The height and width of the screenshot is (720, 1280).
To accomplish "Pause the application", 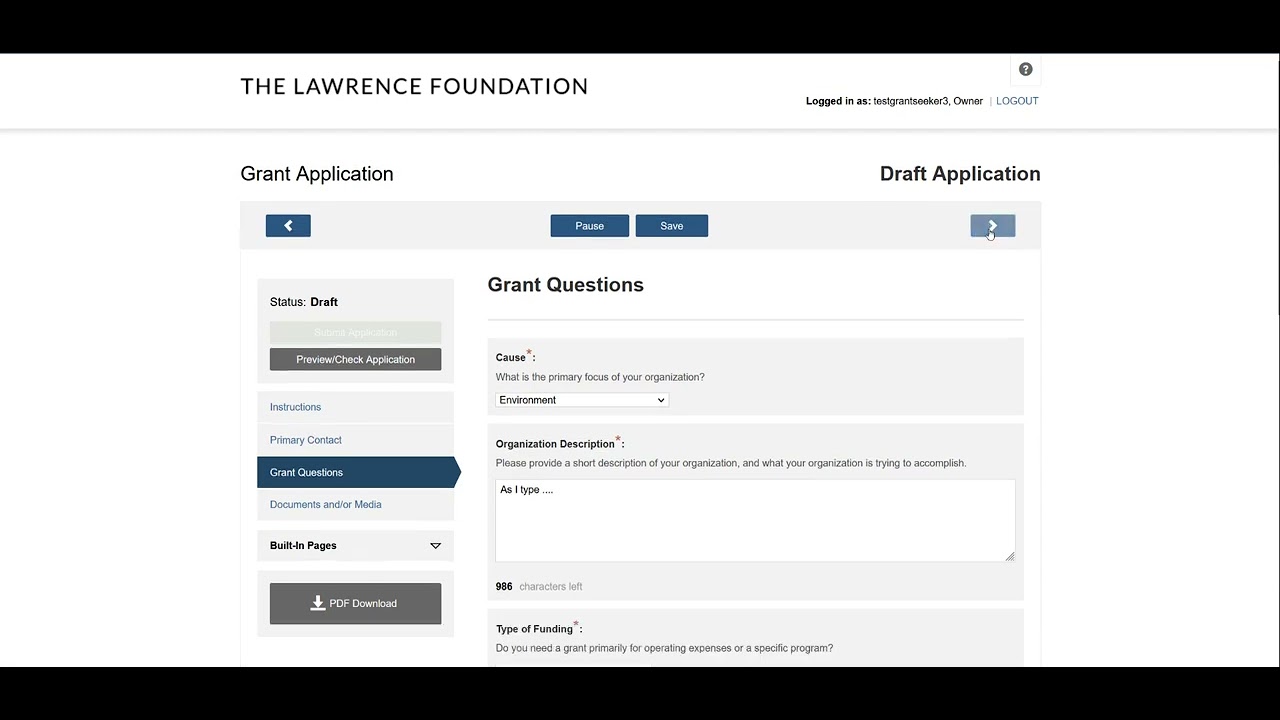I will [590, 226].
